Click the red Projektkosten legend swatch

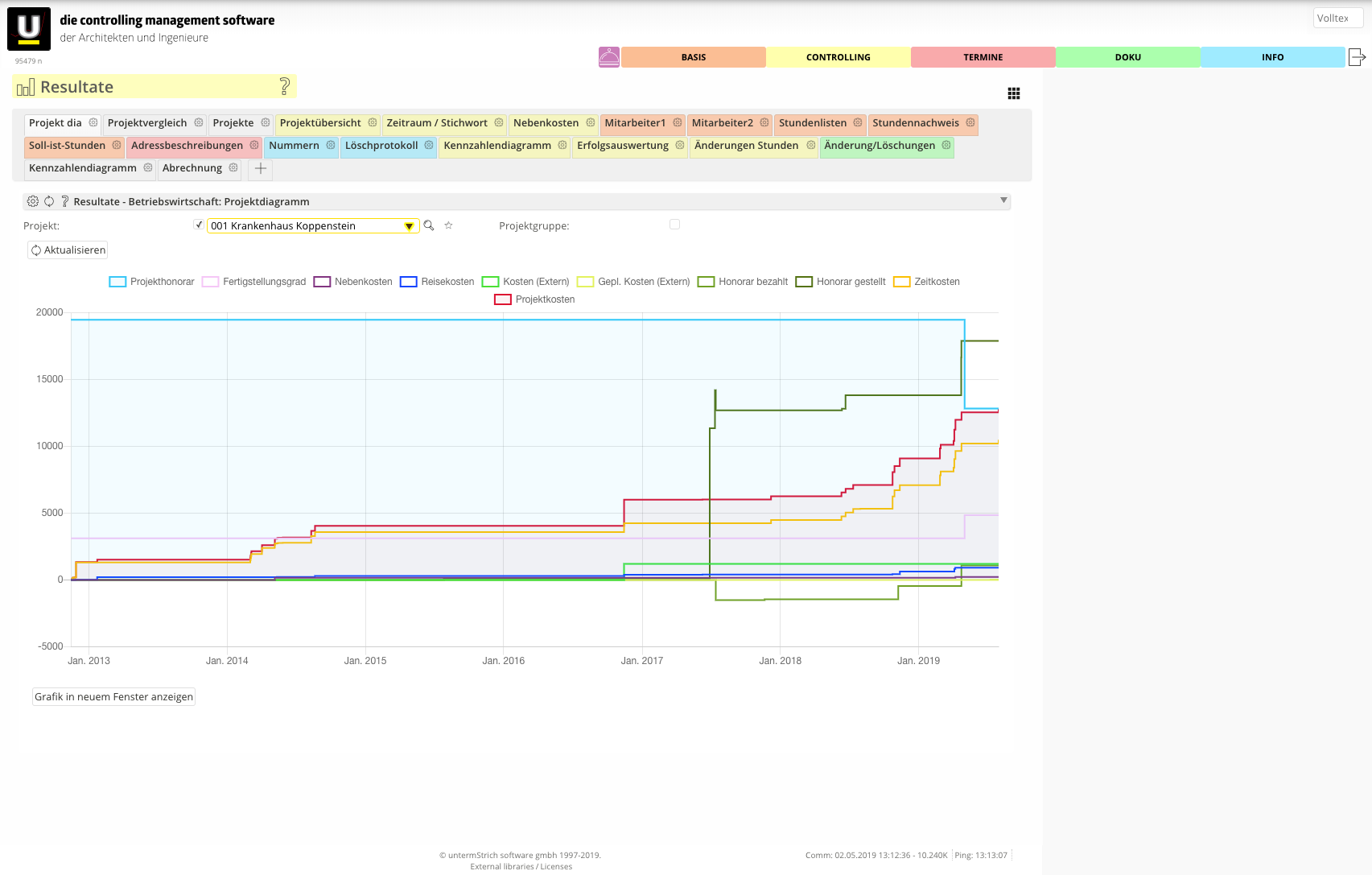coord(503,299)
